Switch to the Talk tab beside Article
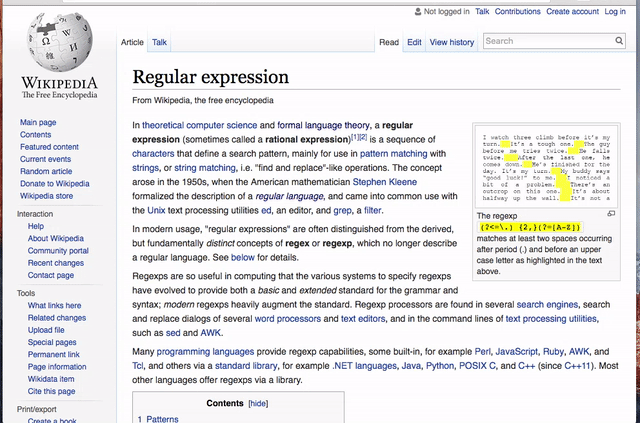Image resolution: width=640 pixels, height=423 pixels. pos(159,42)
